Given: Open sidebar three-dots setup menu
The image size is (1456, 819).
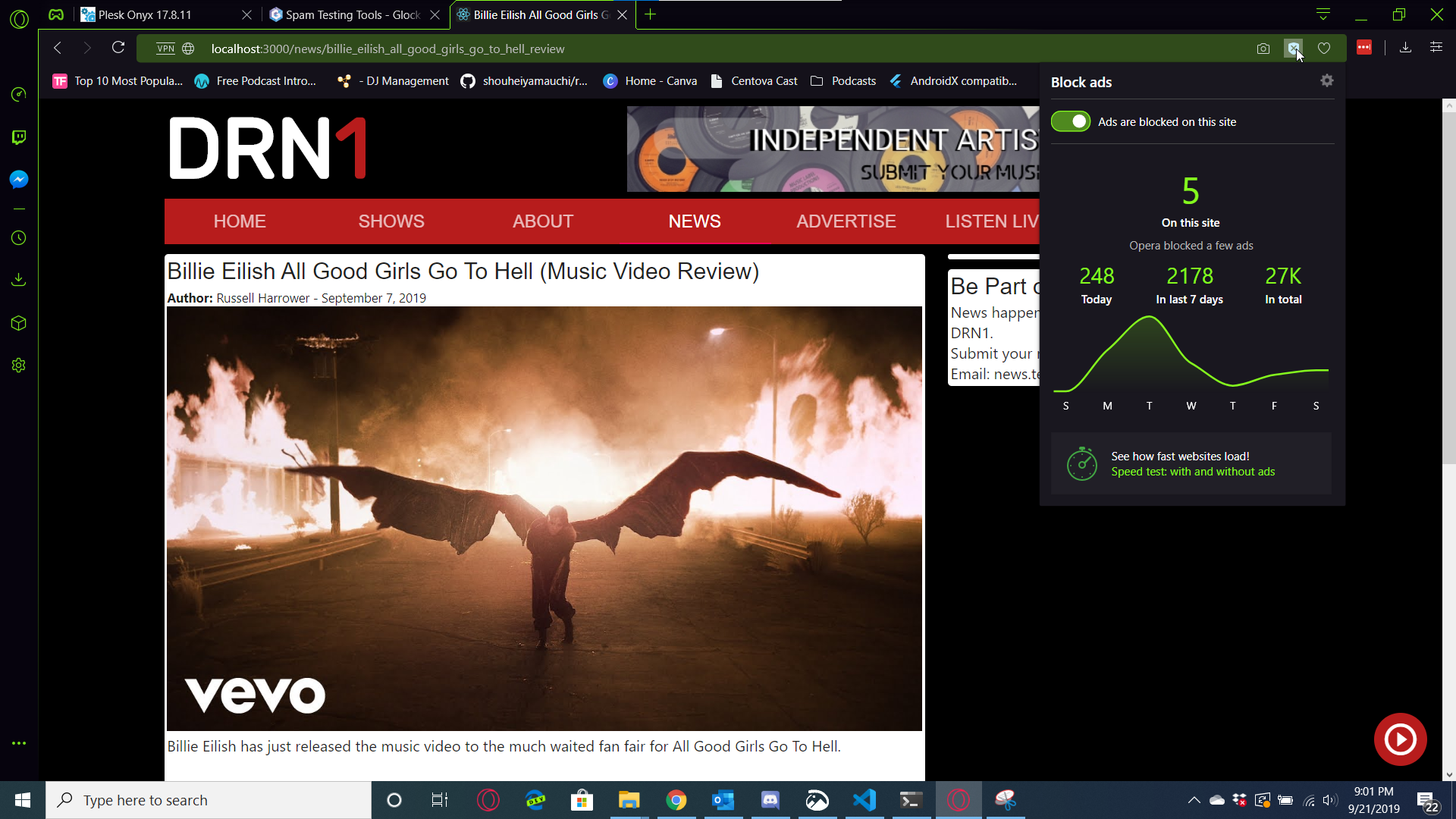Looking at the screenshot, I should [19, 743].
